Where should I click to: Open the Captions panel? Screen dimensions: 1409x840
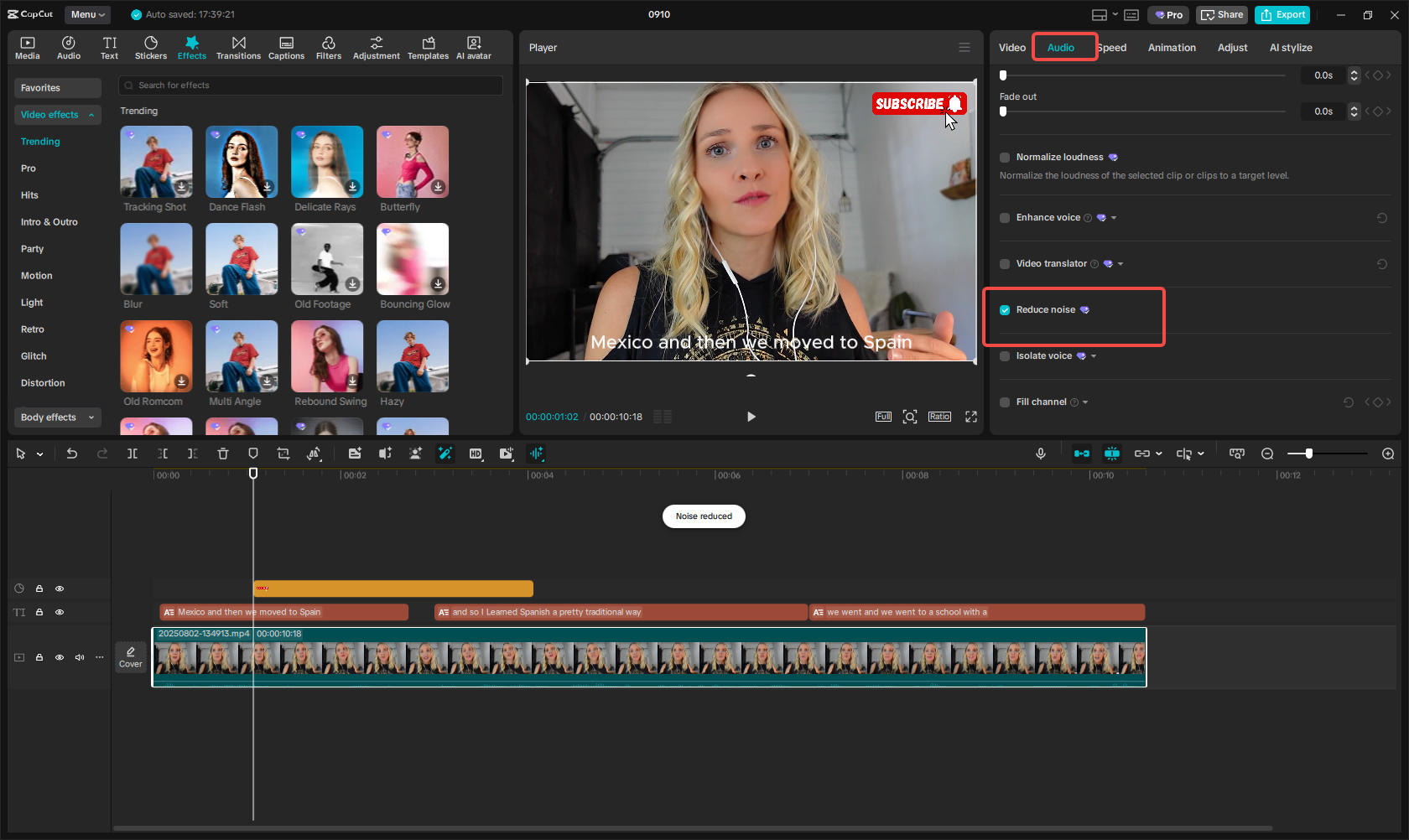(286, 48)
